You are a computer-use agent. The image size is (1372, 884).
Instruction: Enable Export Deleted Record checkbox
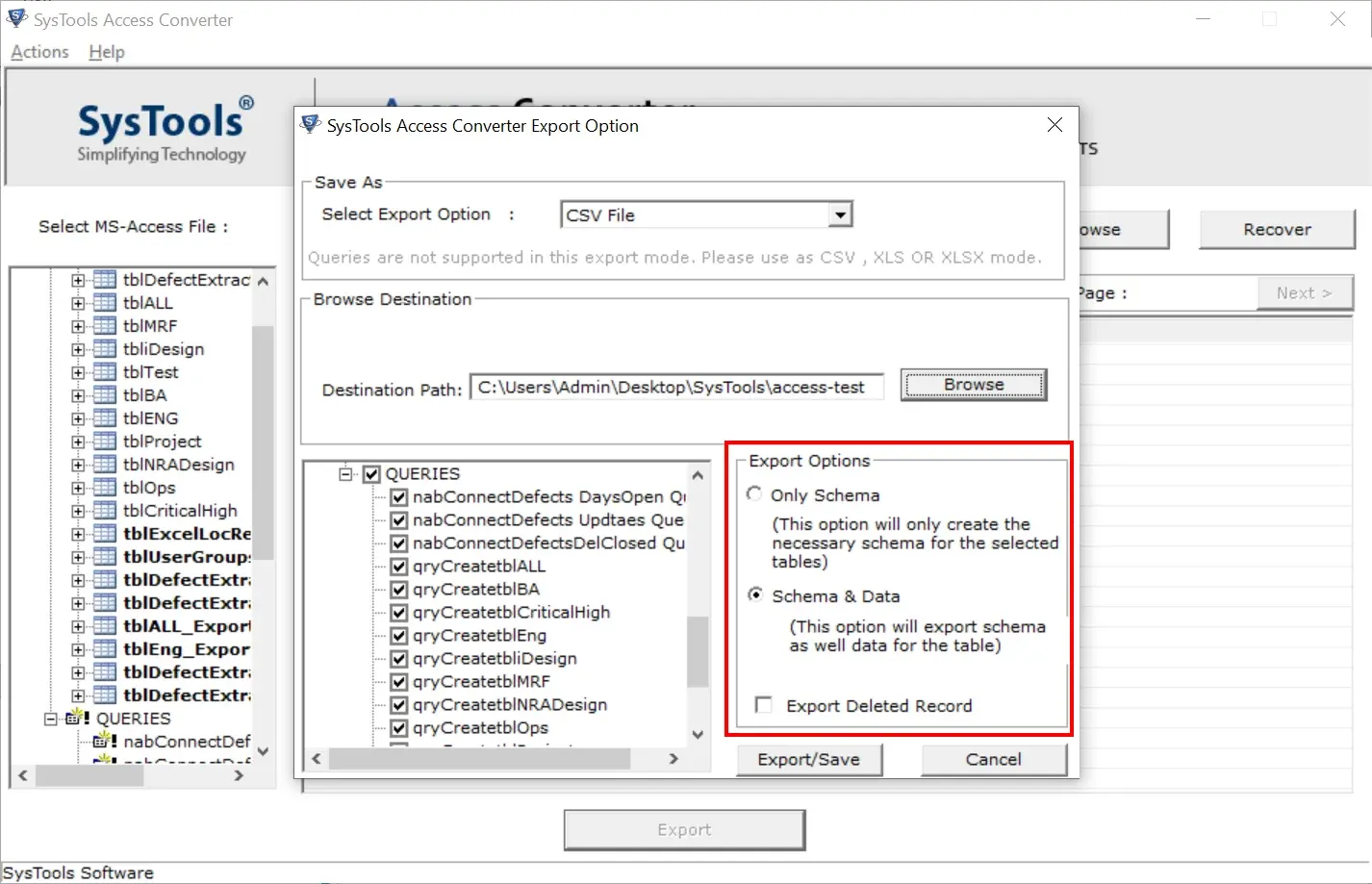click(764, 705)
